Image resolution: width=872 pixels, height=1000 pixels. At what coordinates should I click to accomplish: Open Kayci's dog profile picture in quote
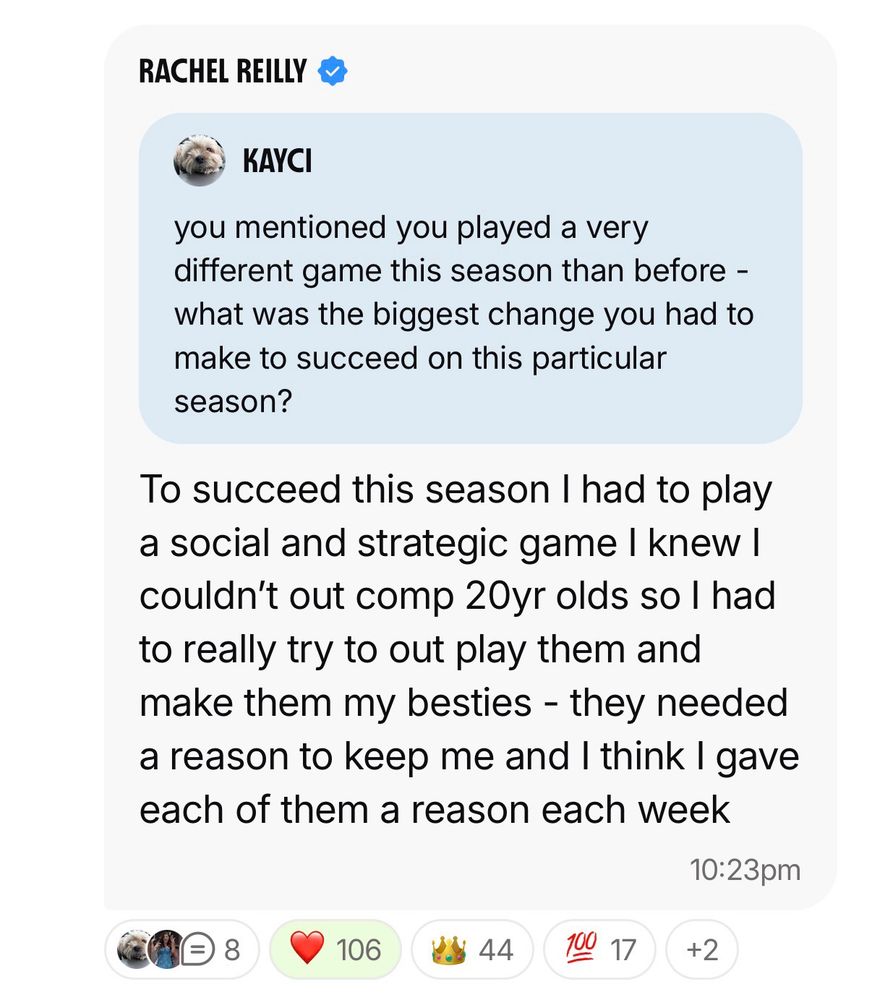pos(200,160)
